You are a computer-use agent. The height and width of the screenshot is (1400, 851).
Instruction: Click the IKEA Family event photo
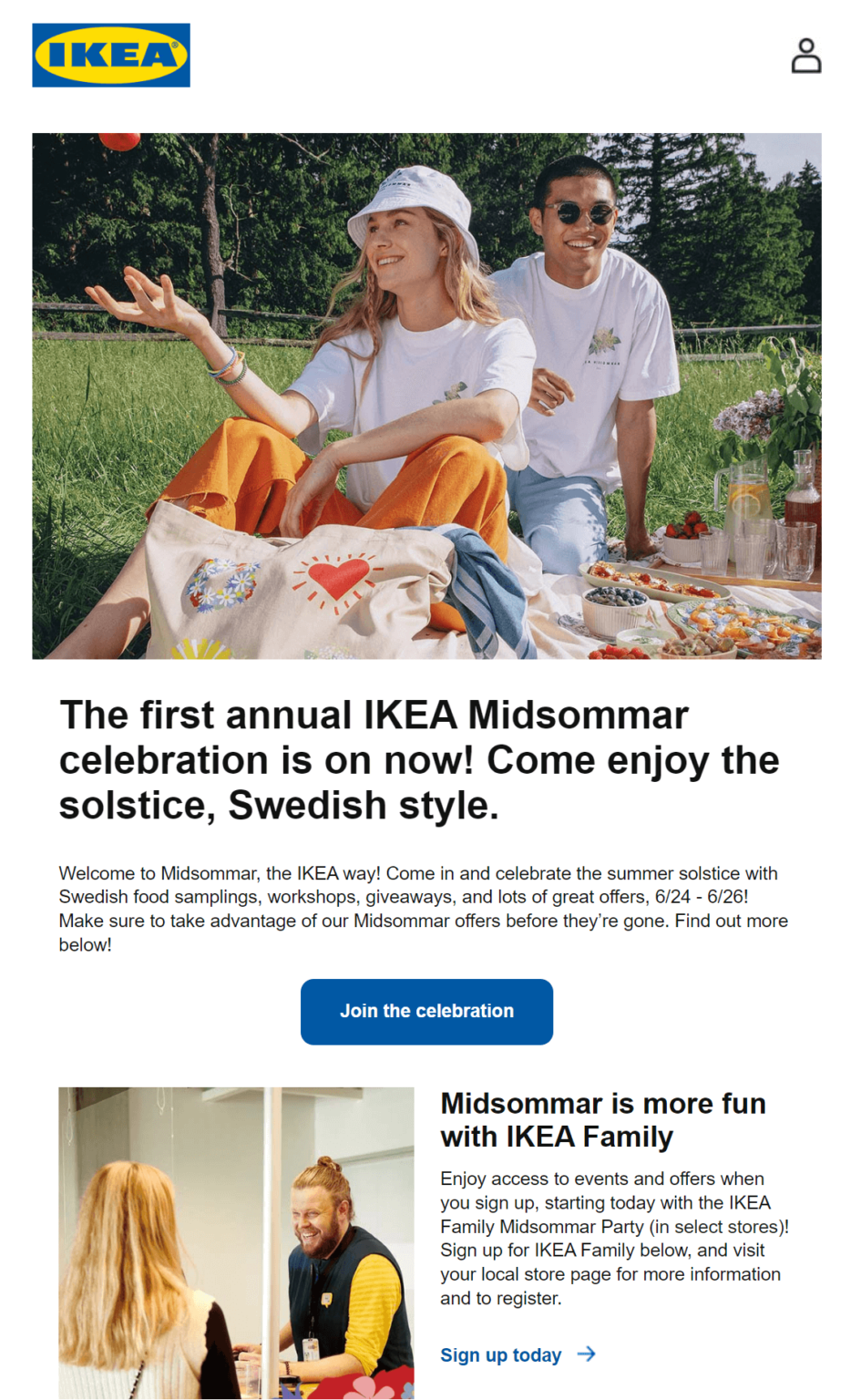235,1240
